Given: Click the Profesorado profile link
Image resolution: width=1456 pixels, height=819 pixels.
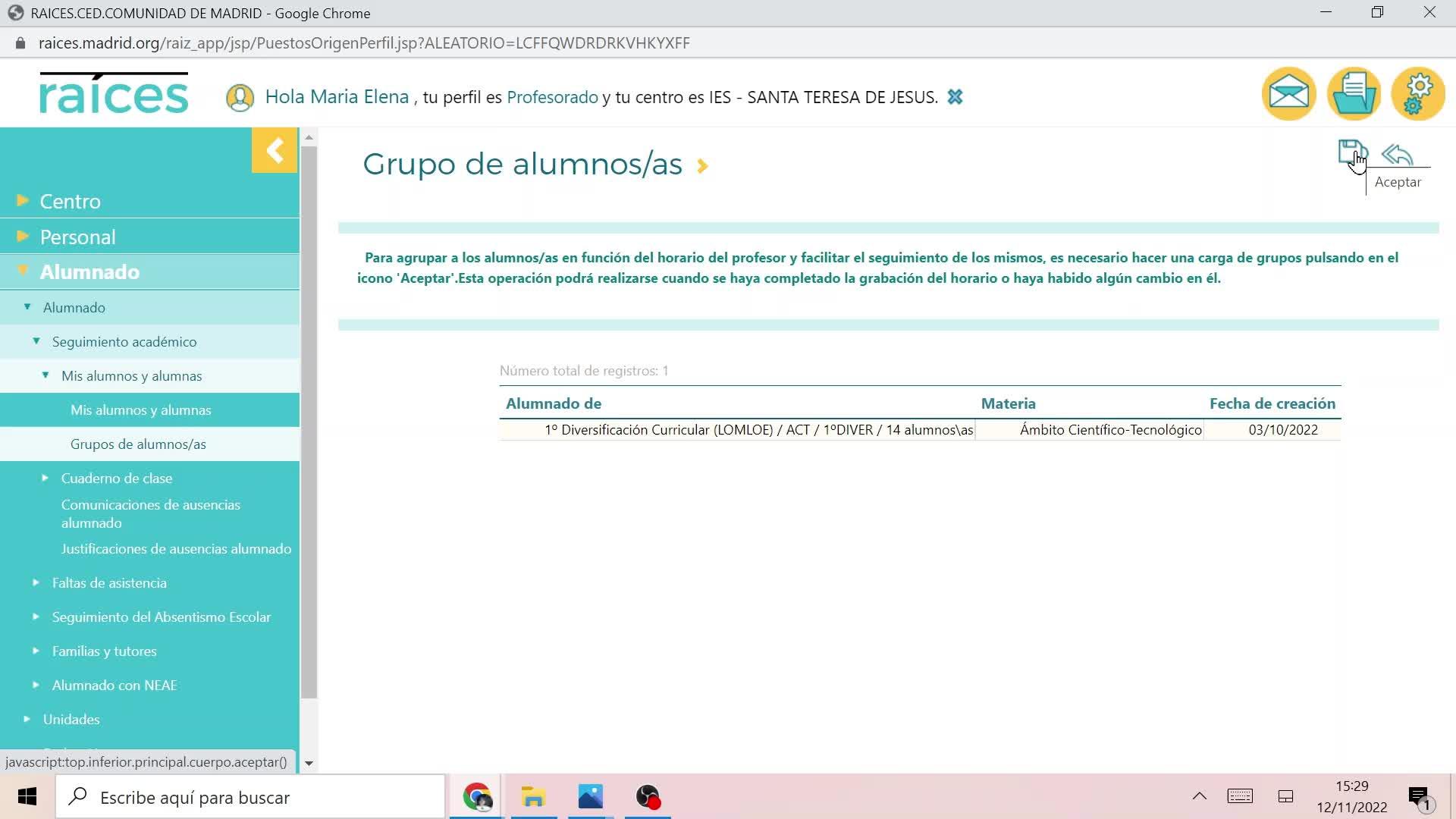Looking at the screenshot, I should pyautogui.click(x=552, y=97).
